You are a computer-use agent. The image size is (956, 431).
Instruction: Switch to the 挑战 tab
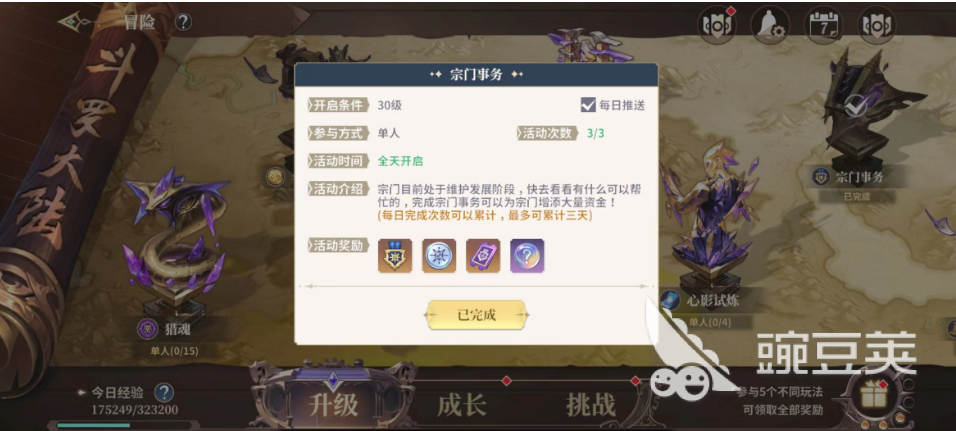tap(591, 405)
